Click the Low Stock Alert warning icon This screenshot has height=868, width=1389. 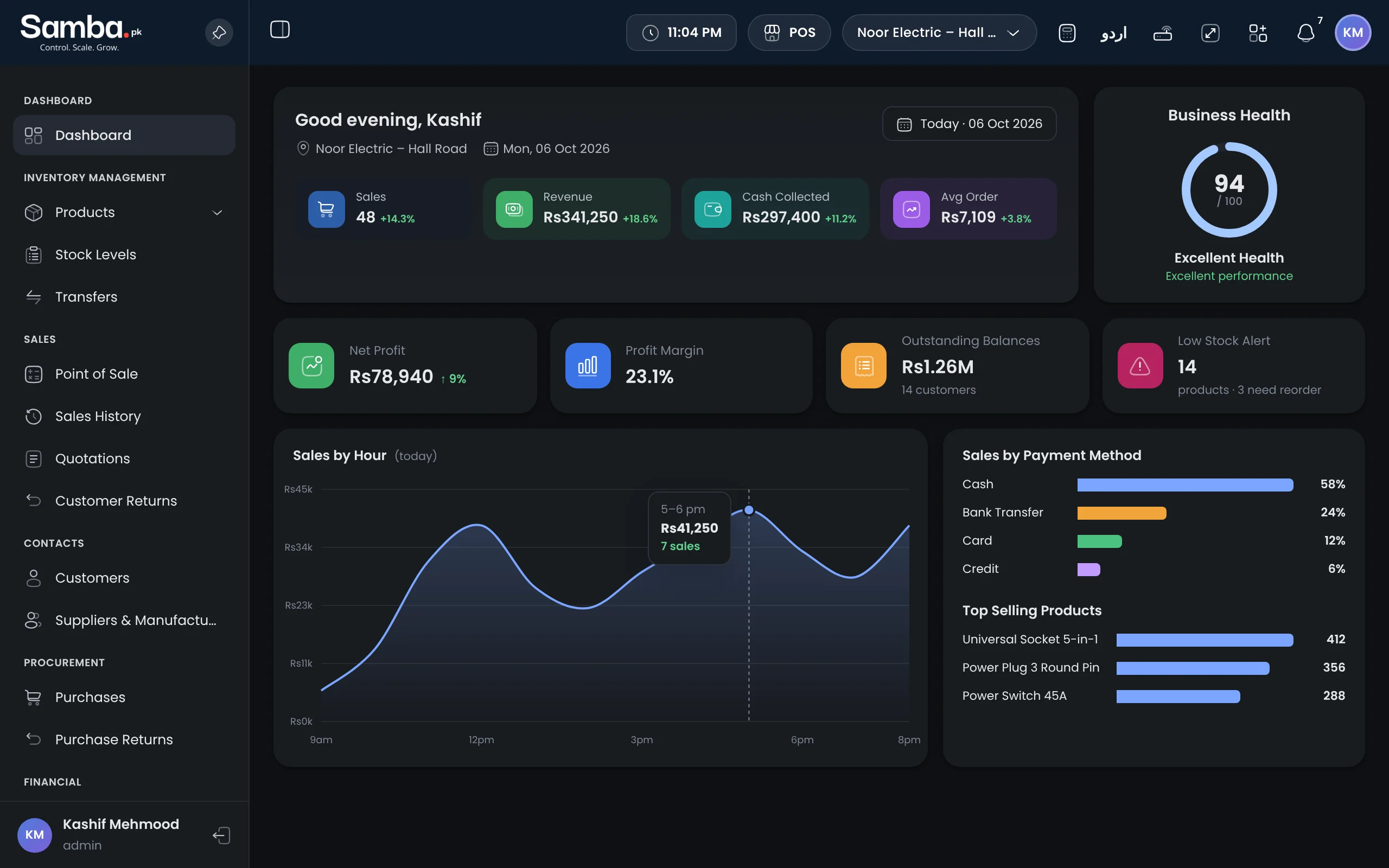[1140, 366]
